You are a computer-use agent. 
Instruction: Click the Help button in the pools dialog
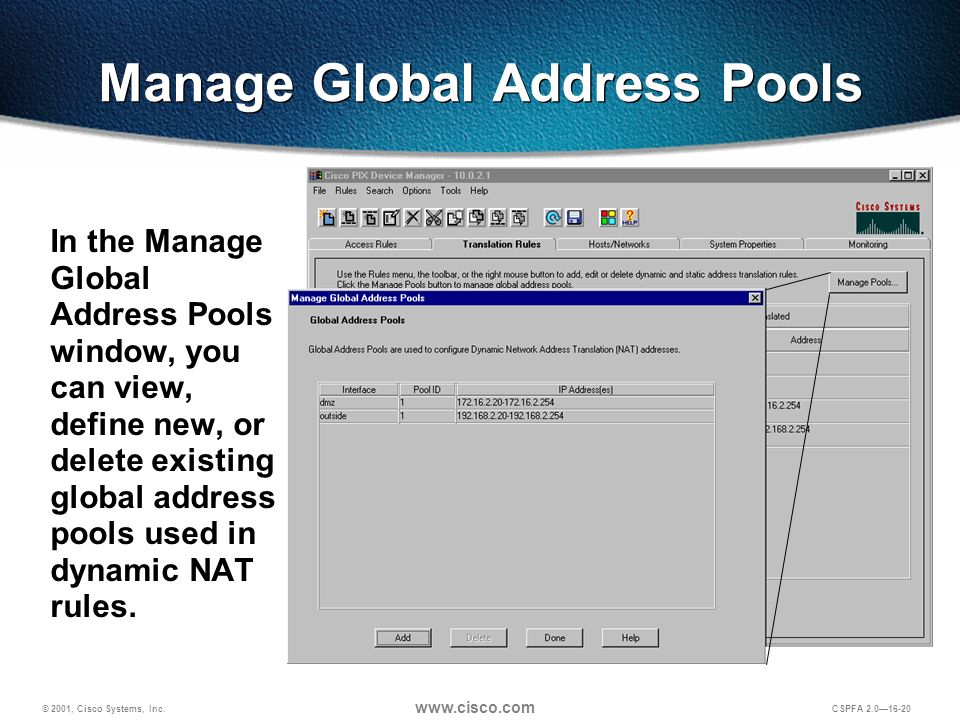631,638
